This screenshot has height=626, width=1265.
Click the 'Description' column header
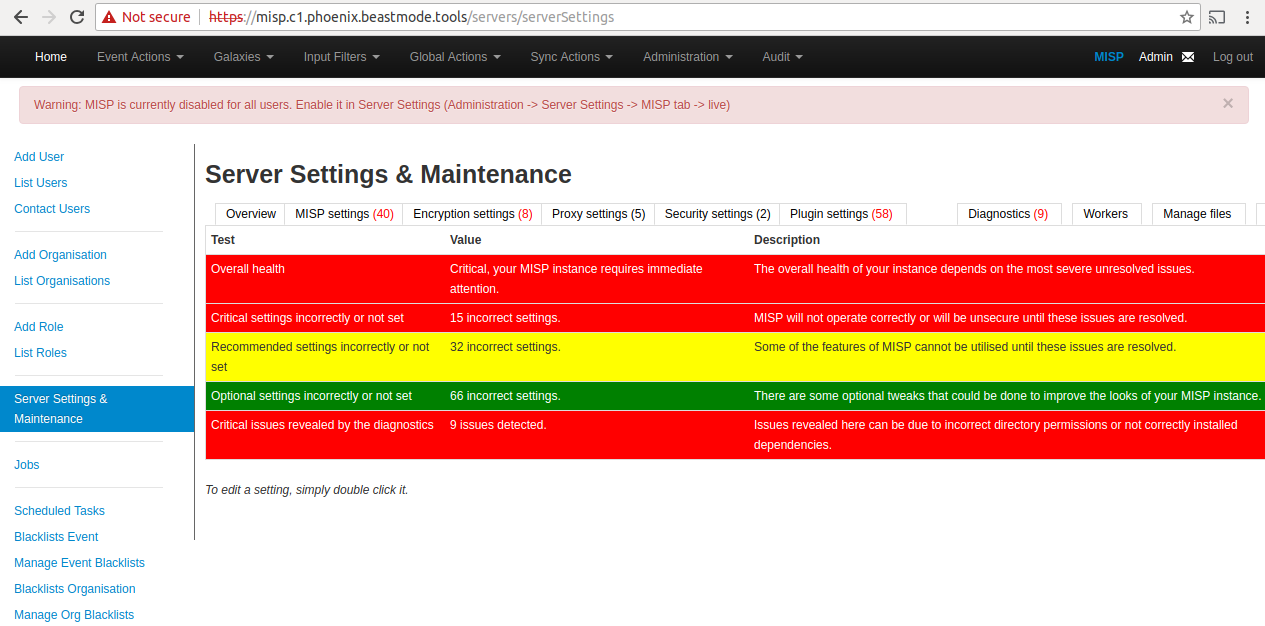(x=787, y=240)
